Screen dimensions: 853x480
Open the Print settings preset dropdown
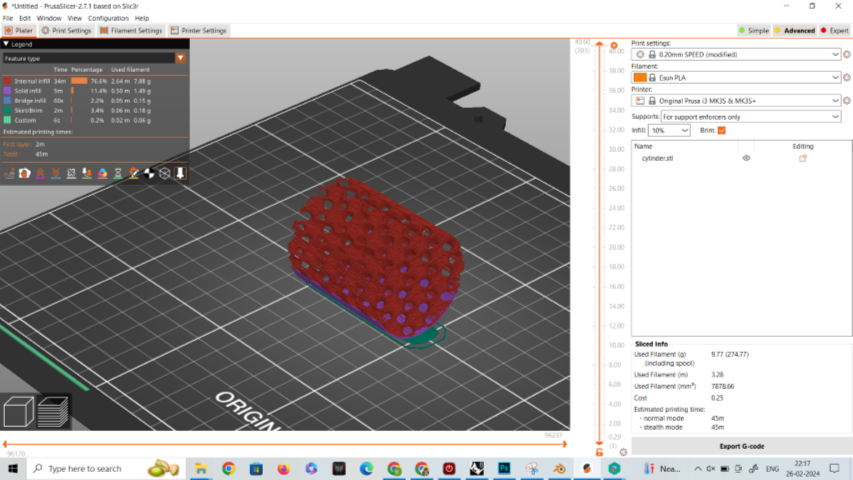(x=736, y=54)
